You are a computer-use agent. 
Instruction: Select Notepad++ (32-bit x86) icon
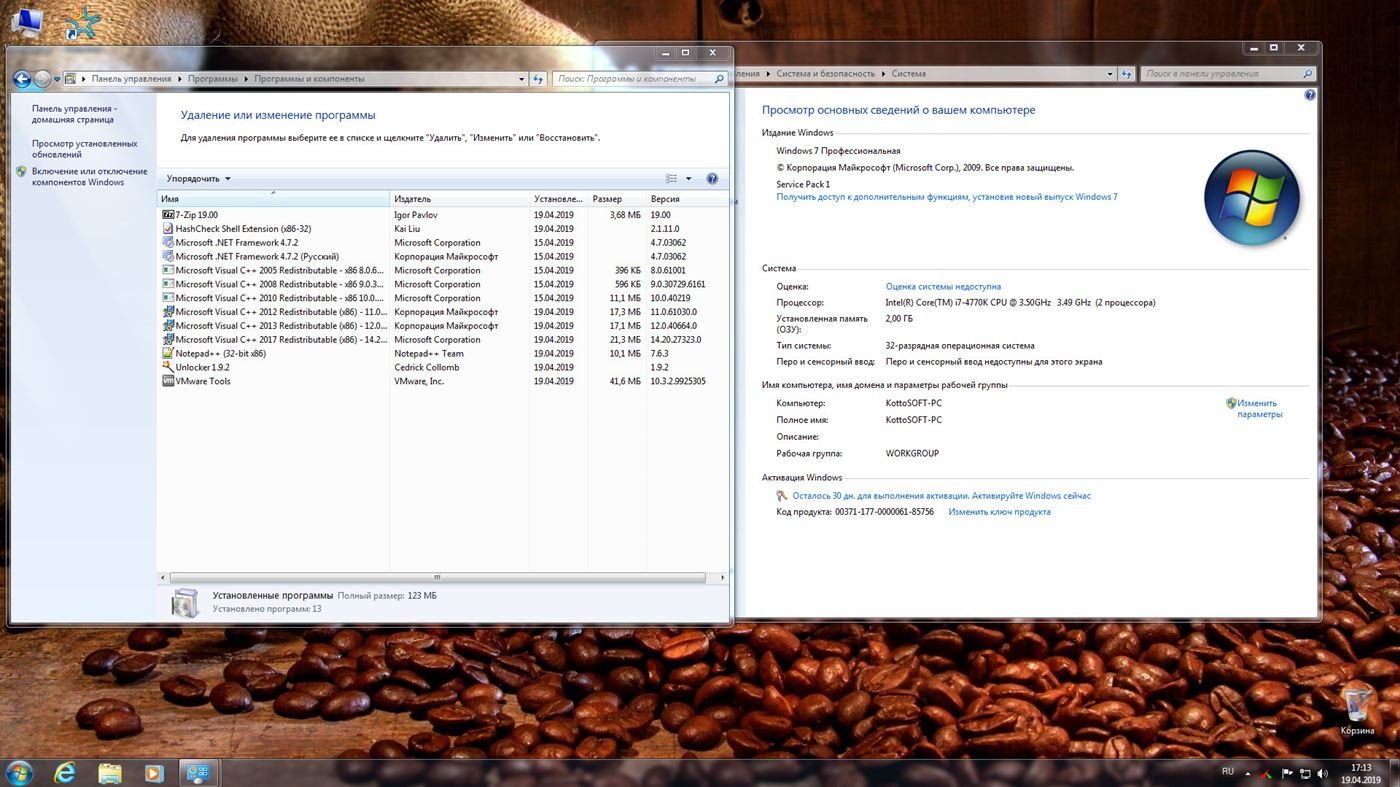(167, 353)
